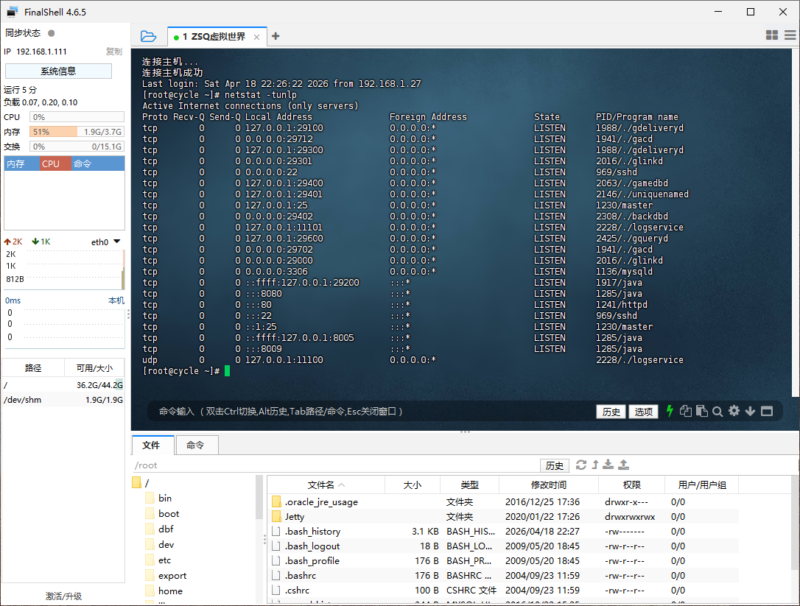
Task: Search terminal output with magnifier icon
Action: 717,411
